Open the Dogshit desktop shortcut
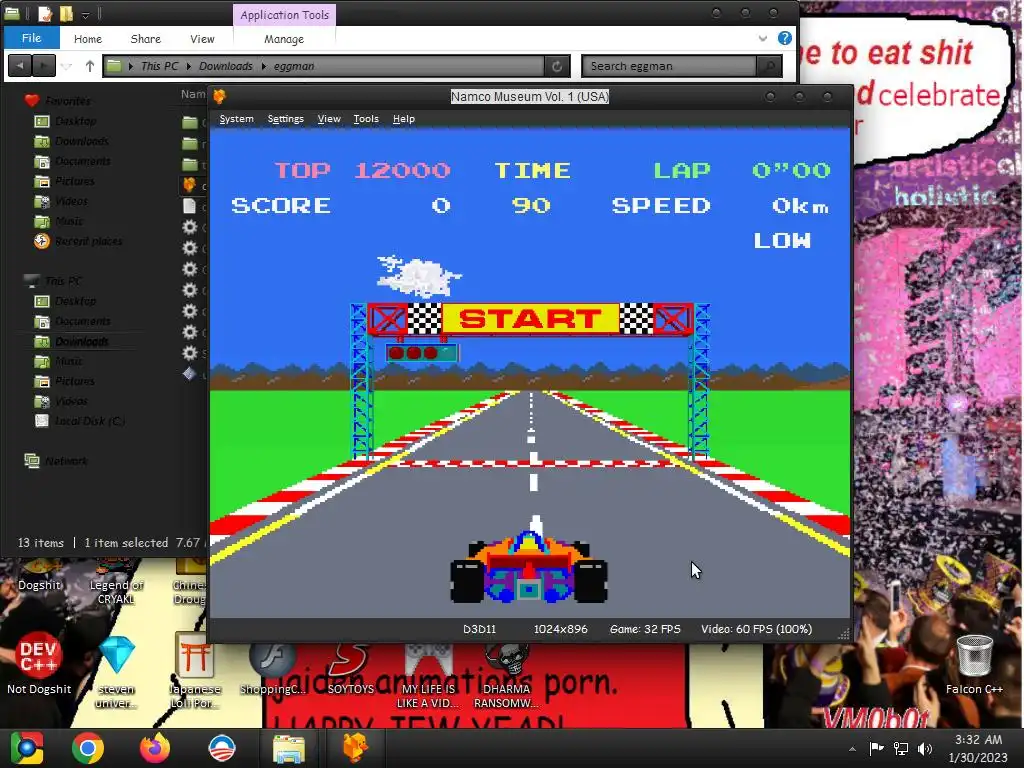Screen dimensions: 1024x768 (x=39, y=575)
